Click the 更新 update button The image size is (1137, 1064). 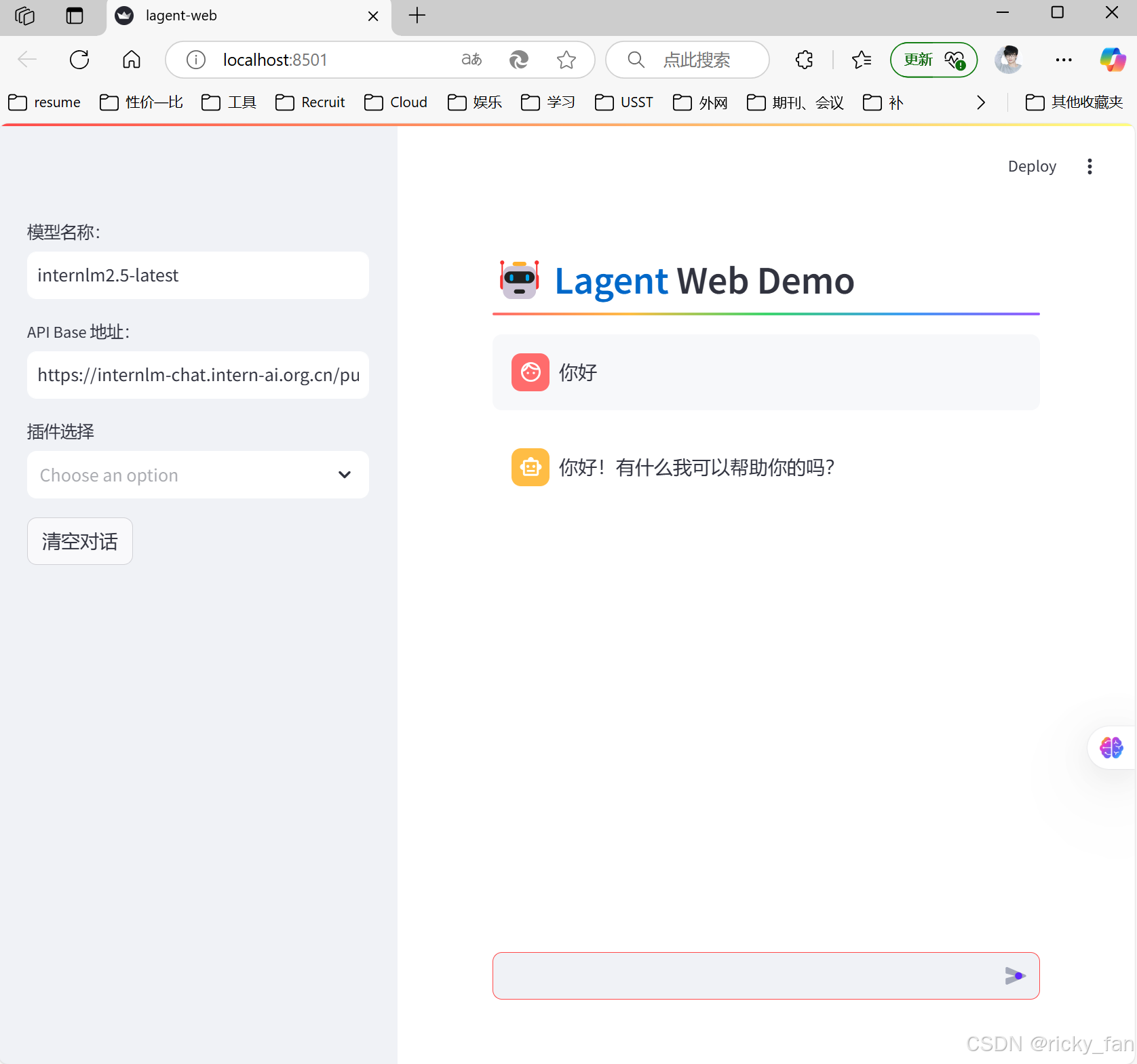click(x=933, y=60)
